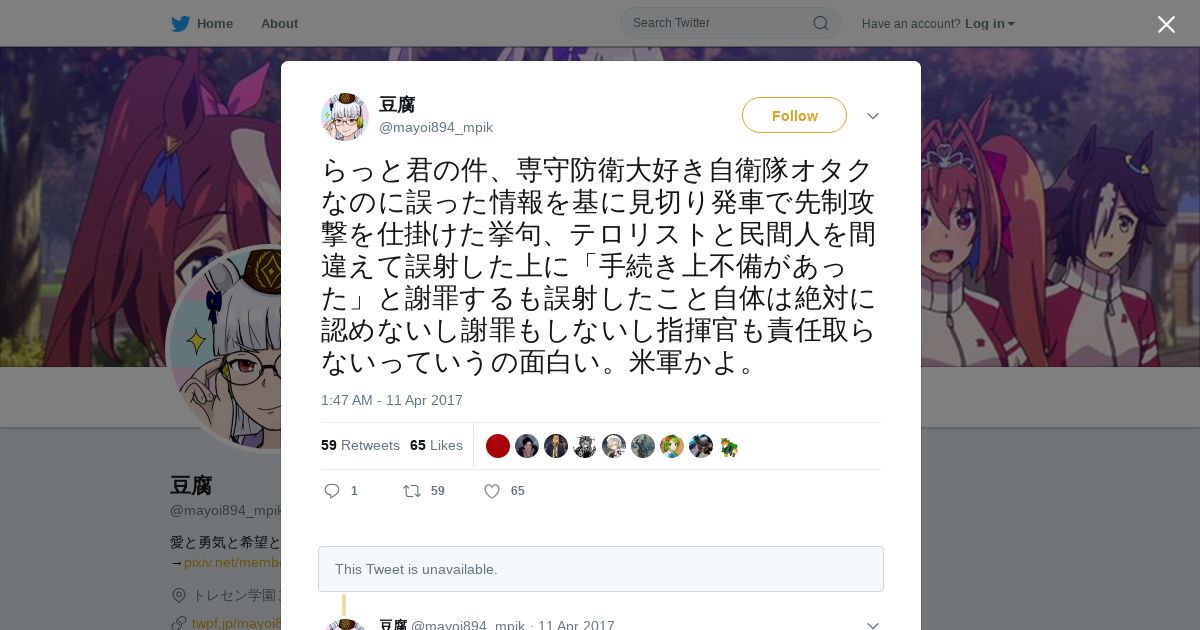Open the Log in dropdown
1200x630 pixels.
pos(989,23)
